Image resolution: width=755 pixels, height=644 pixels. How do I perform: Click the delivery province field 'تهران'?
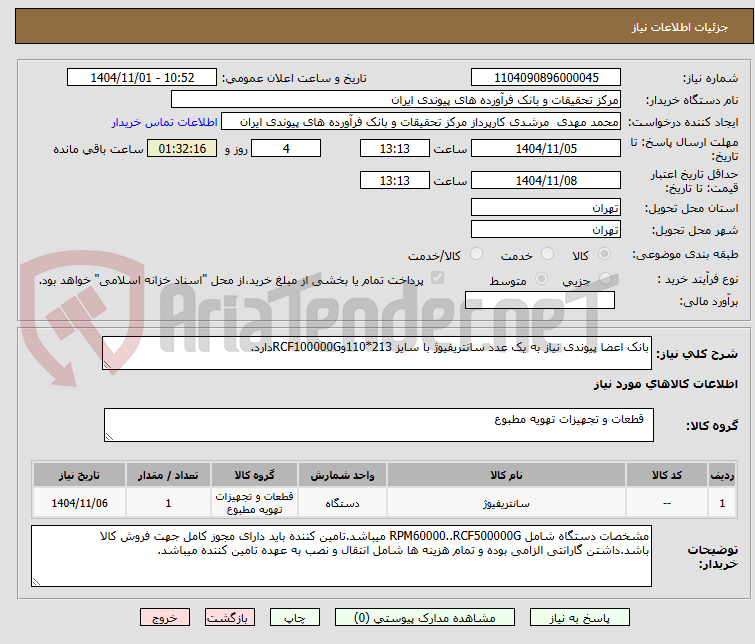(x=546, y=208)
